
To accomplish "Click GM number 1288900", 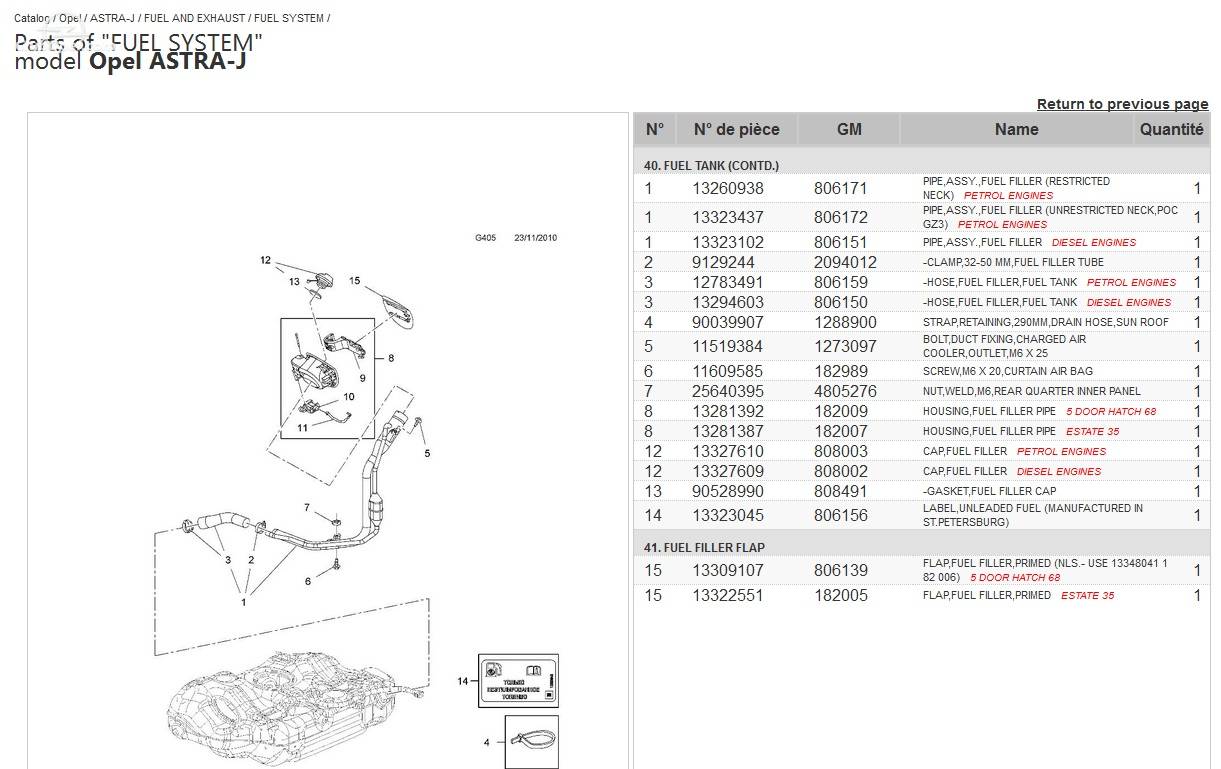I will pyautogui.click(x=845, y=322).
